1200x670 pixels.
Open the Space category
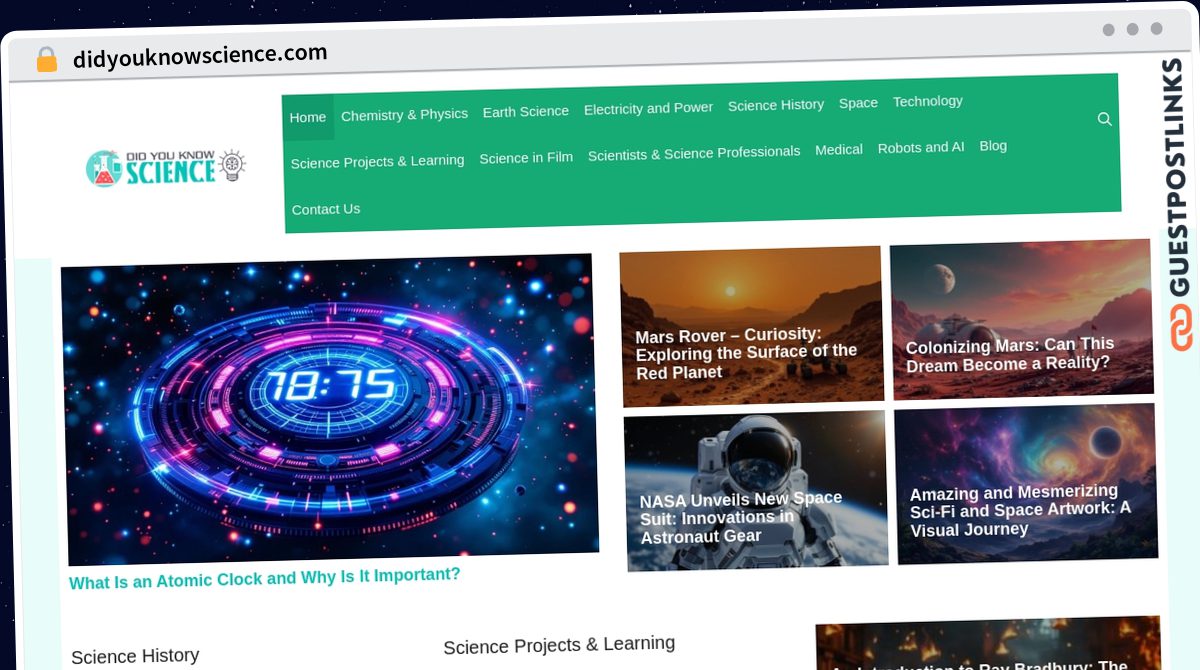pos(858,103)
